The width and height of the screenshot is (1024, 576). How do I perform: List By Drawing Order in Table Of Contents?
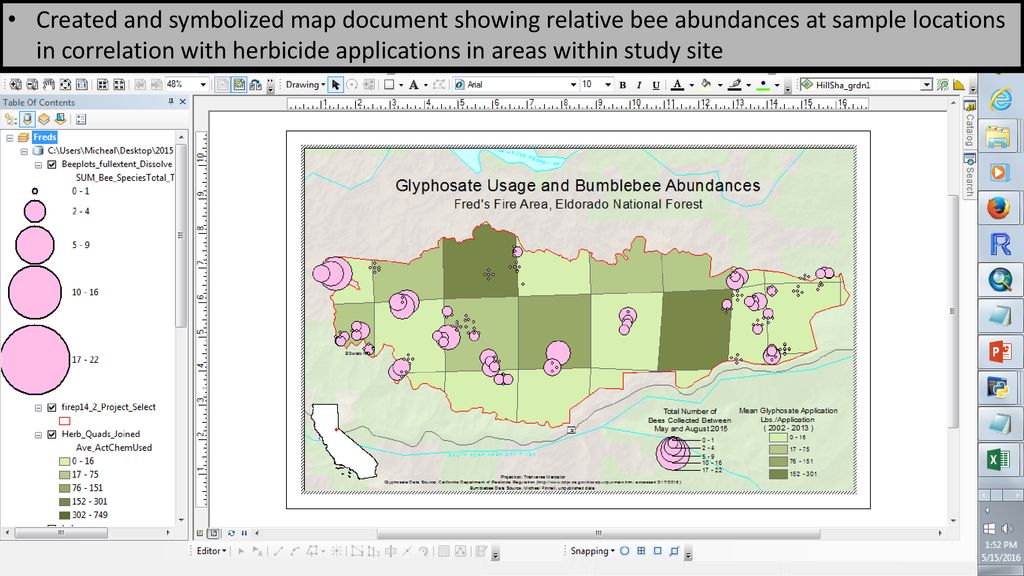tap(10, 119)
